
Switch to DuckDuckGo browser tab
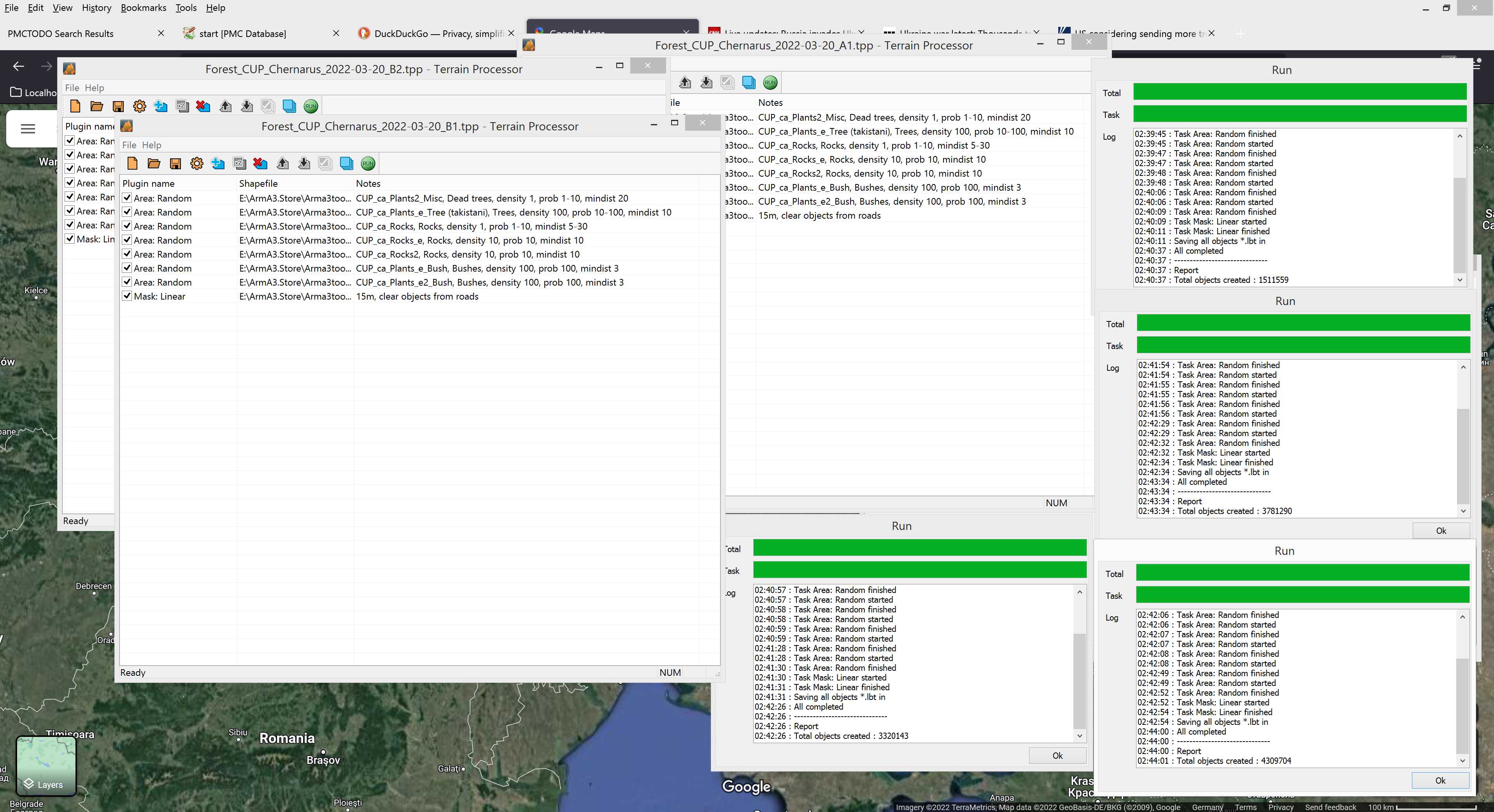click(x=438, y=33)
